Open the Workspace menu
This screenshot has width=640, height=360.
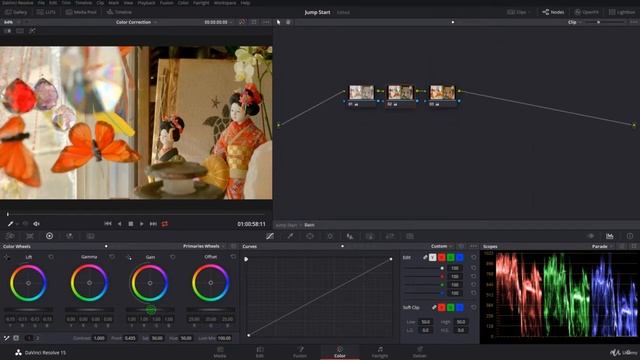225,3
